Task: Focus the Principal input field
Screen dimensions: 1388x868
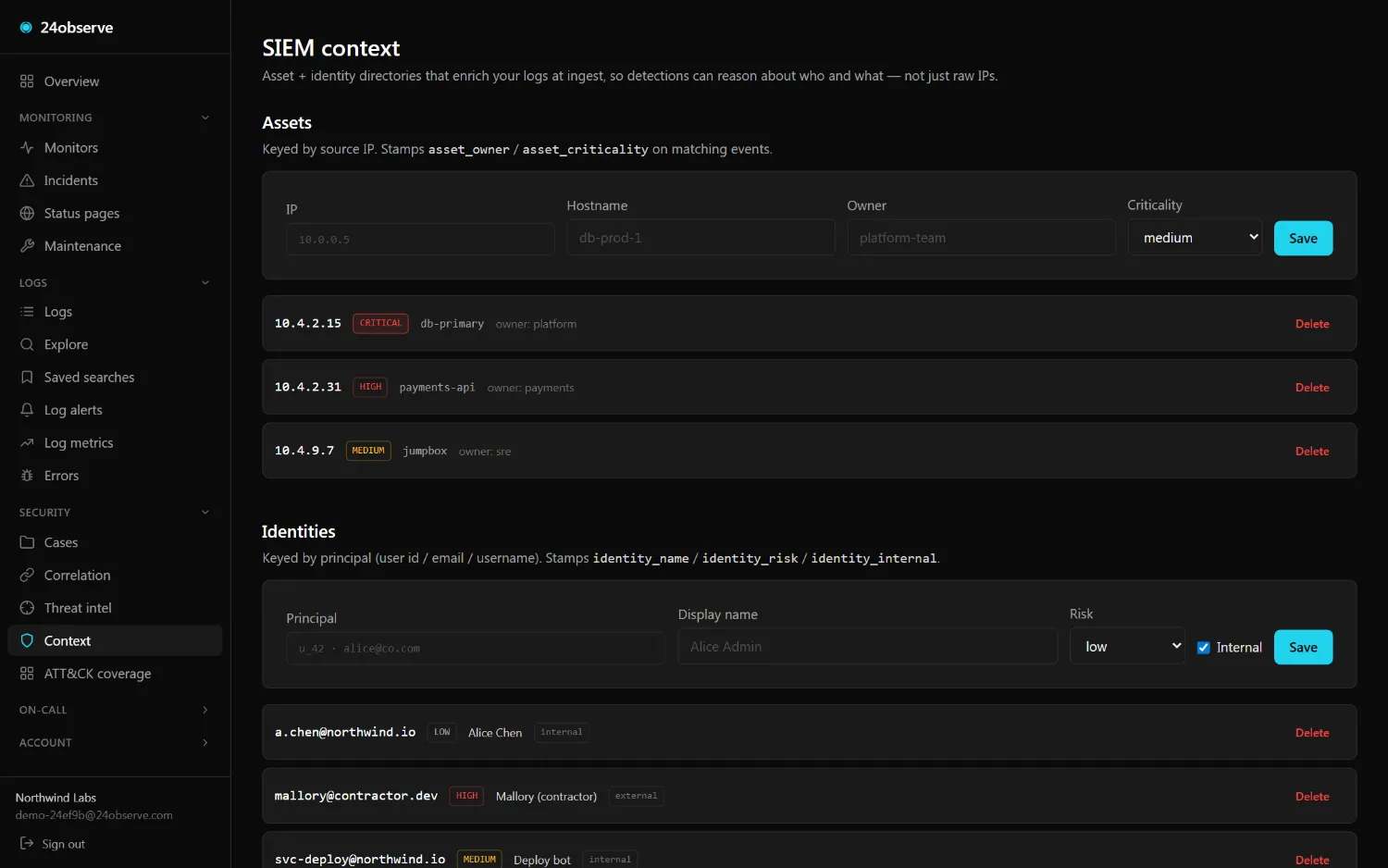Action: [476, 649]
